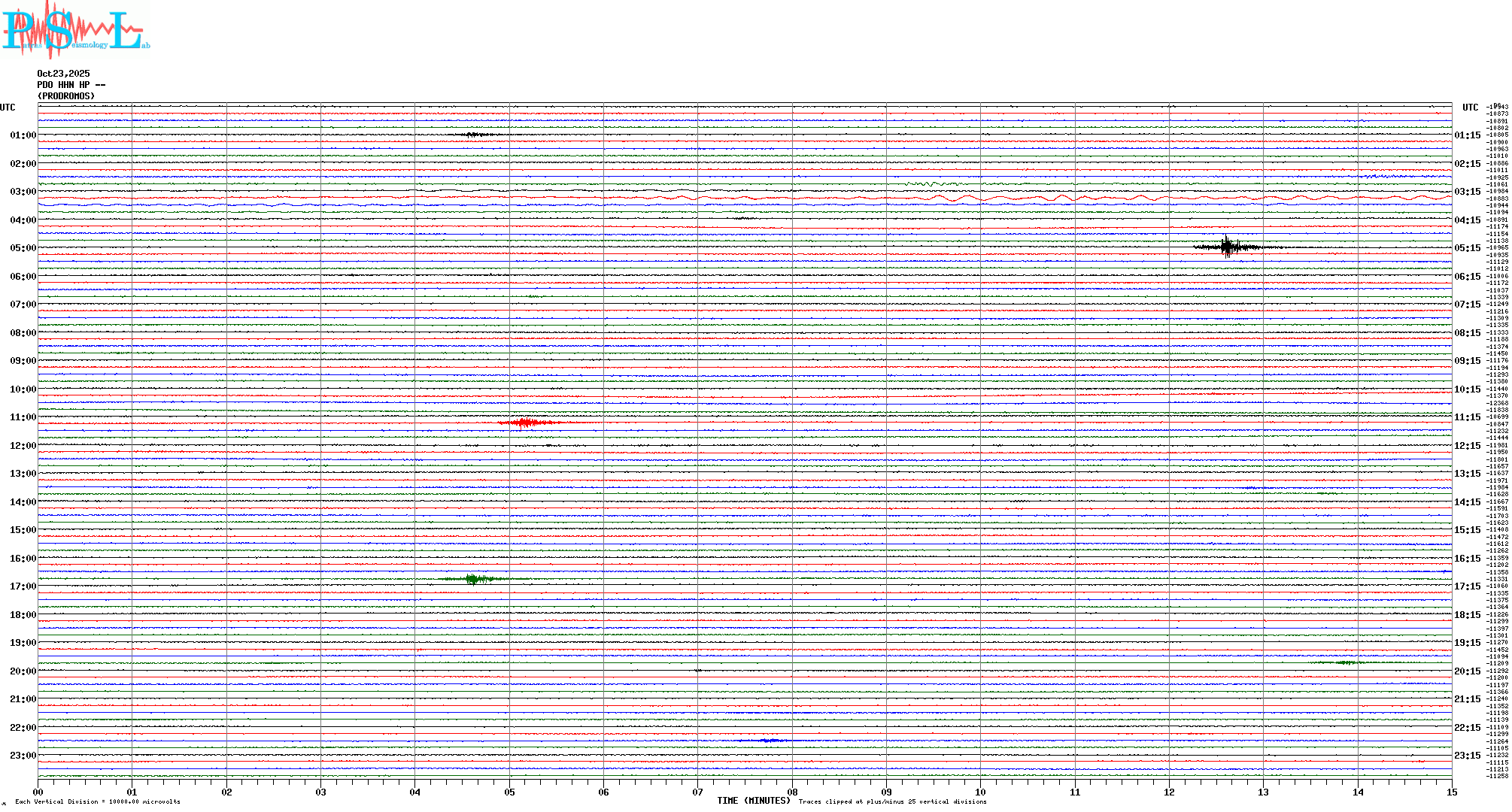Image resolution: width=1512 pixels, height=812 pixels.
Task: Click the blue seismic signal near 22:30 trace
Action: [767, 741]
